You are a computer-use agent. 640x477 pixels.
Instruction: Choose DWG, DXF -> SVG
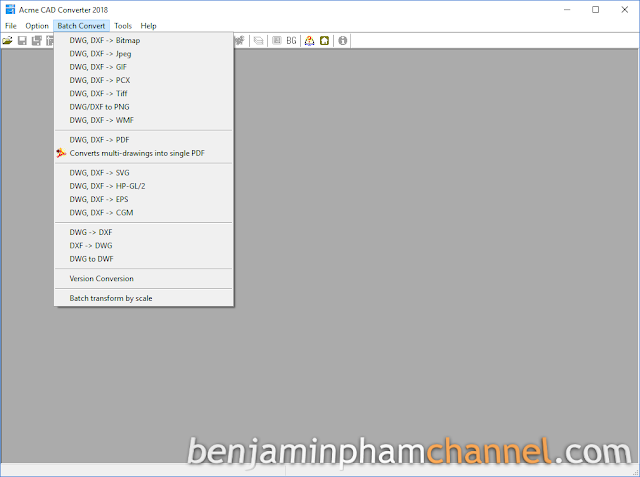click(x=144, y=173)
